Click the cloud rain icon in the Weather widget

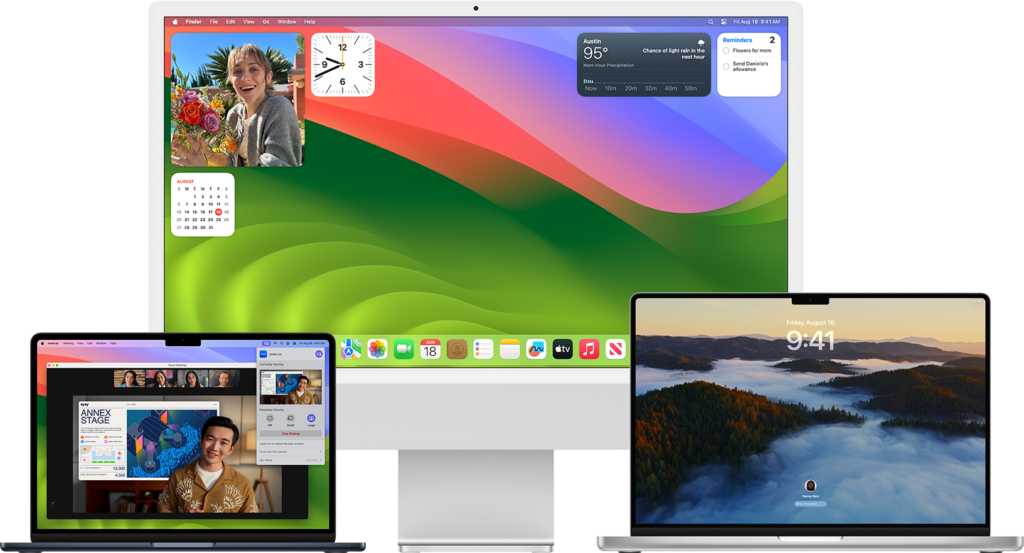coord(701,42)
